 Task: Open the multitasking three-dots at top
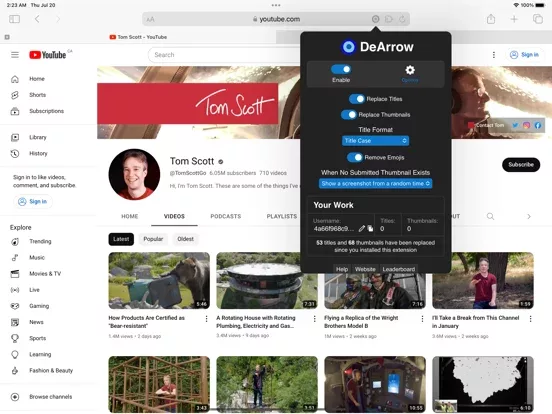point(276,5)
